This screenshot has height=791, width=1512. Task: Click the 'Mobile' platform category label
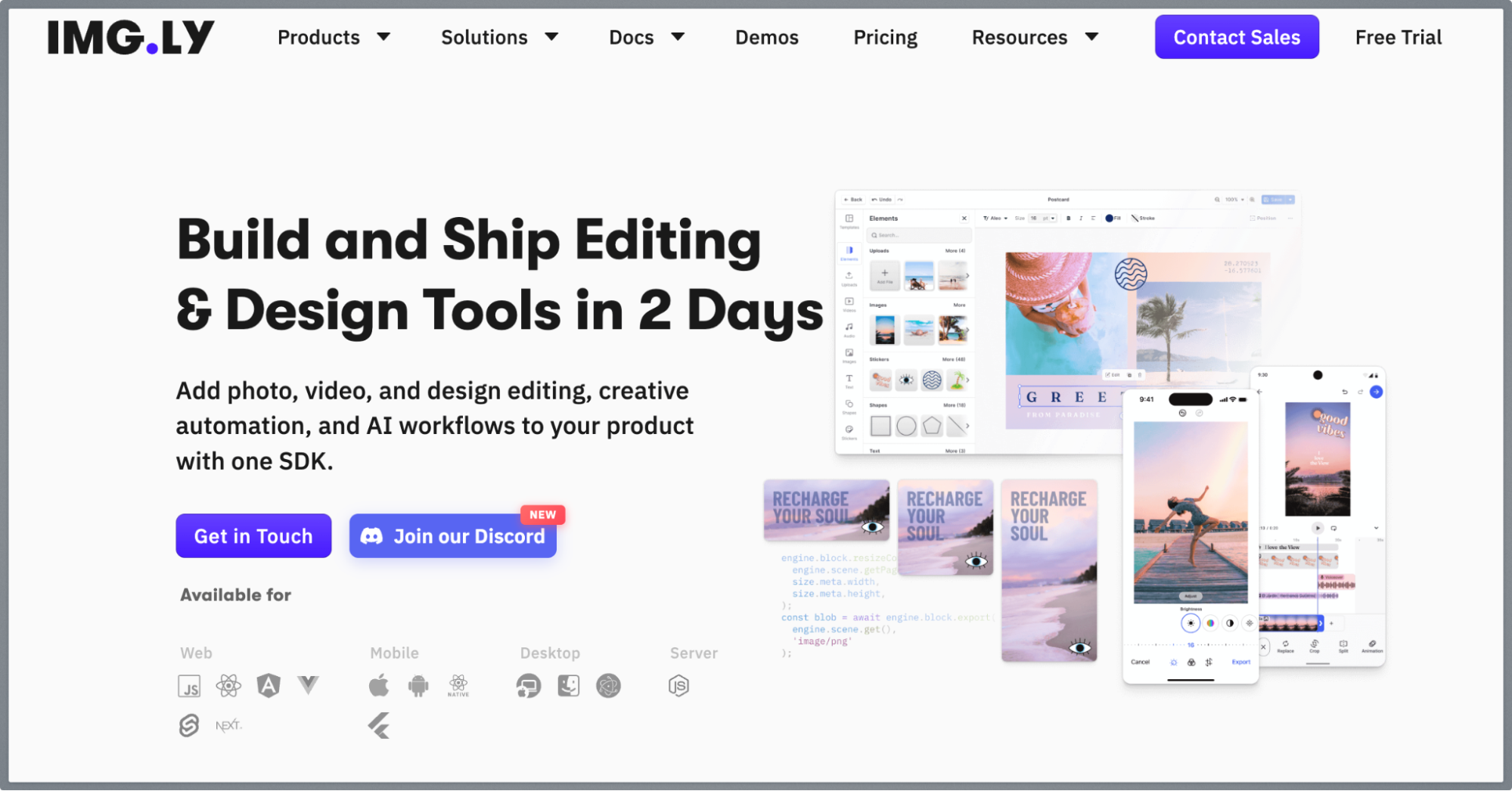pos(394,653)
